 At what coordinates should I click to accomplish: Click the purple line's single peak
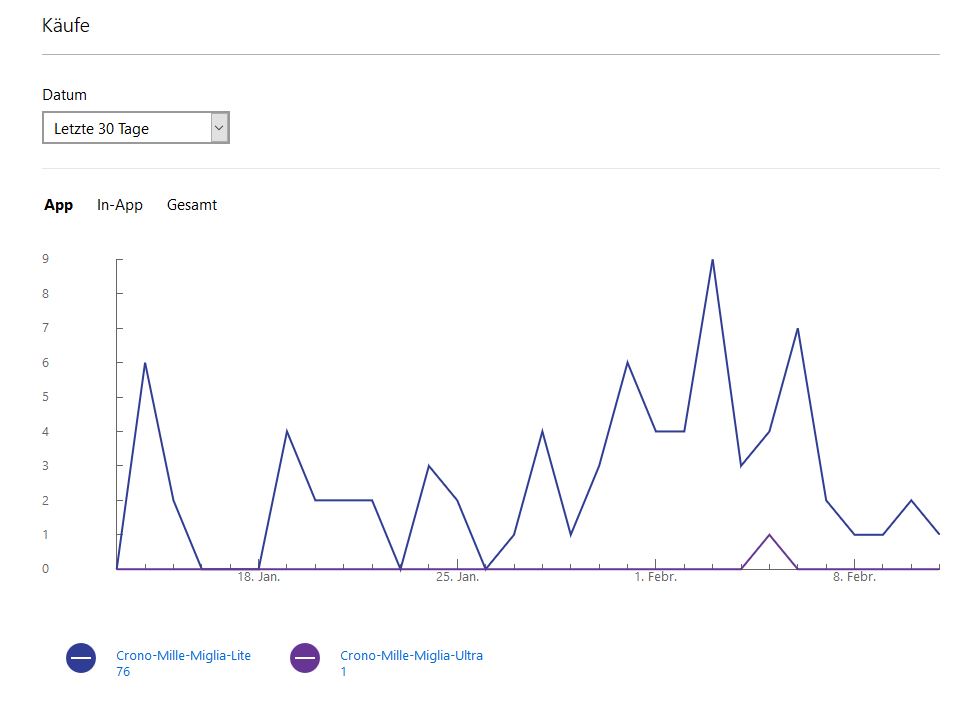769,535
